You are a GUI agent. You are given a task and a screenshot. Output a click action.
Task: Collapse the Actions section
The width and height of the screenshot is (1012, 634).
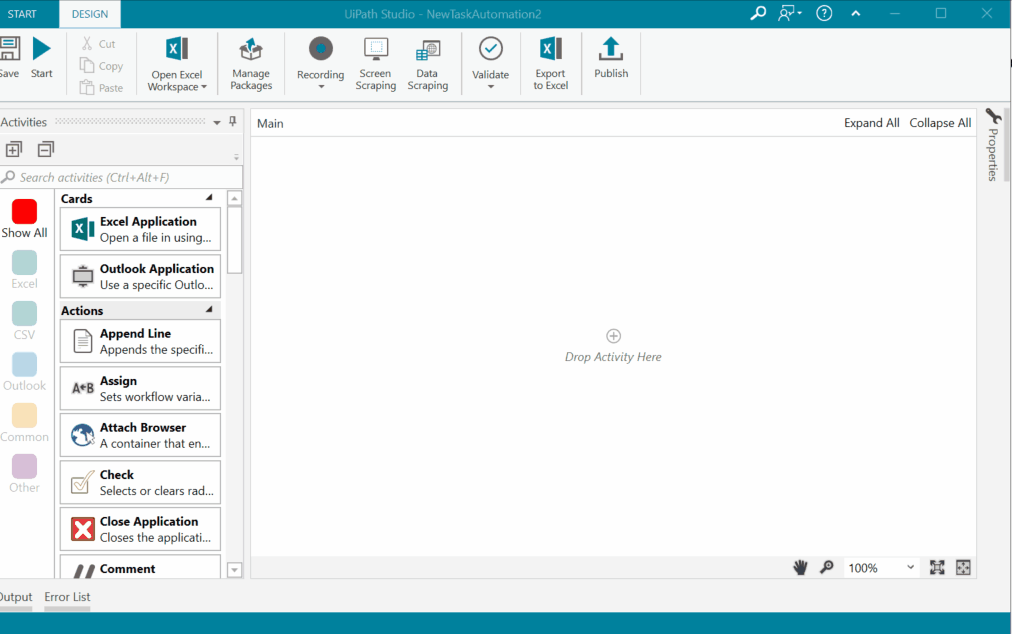click(208, 309)
